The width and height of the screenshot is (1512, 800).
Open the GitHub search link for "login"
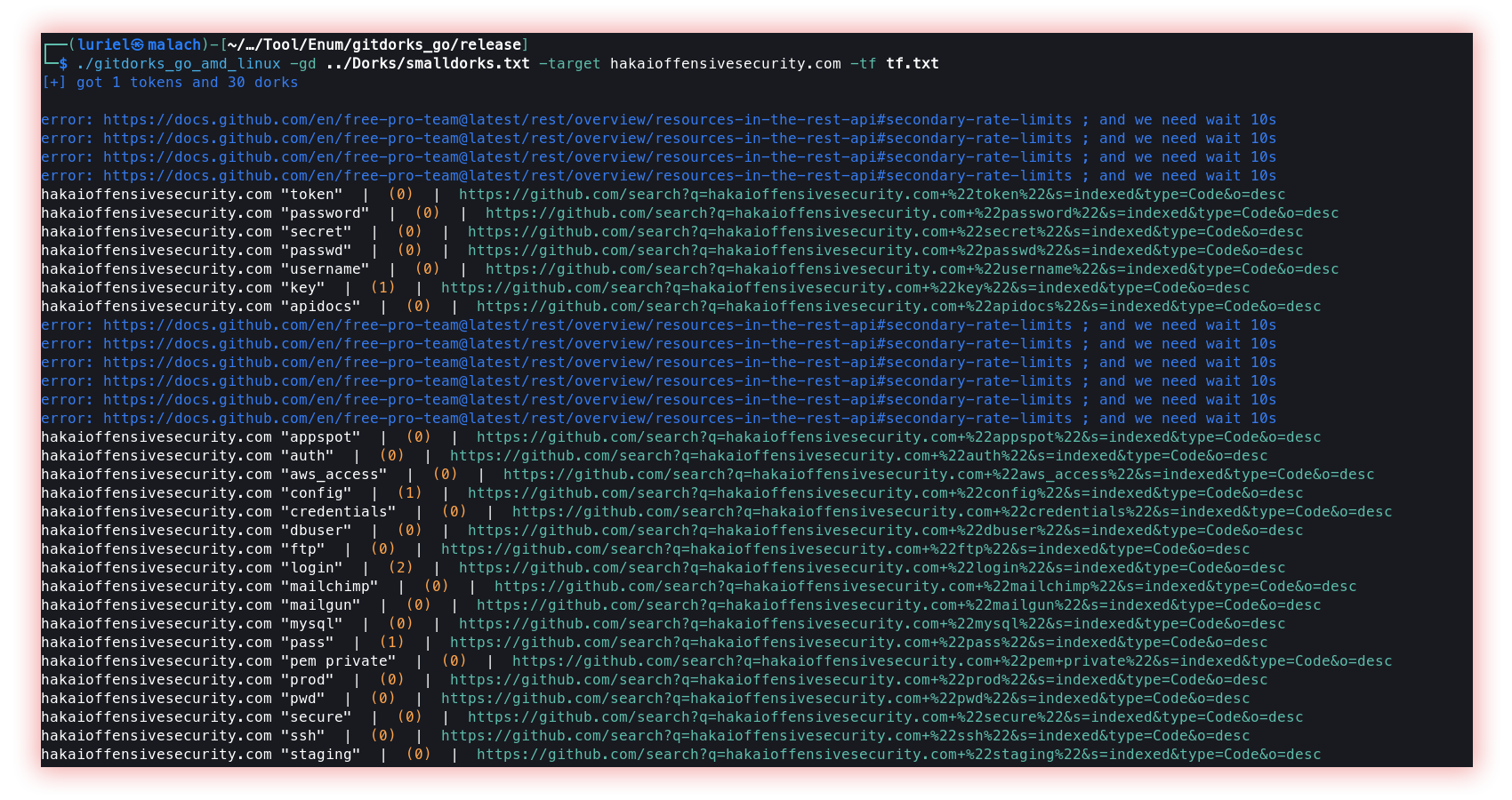click(x=872, y=568)
